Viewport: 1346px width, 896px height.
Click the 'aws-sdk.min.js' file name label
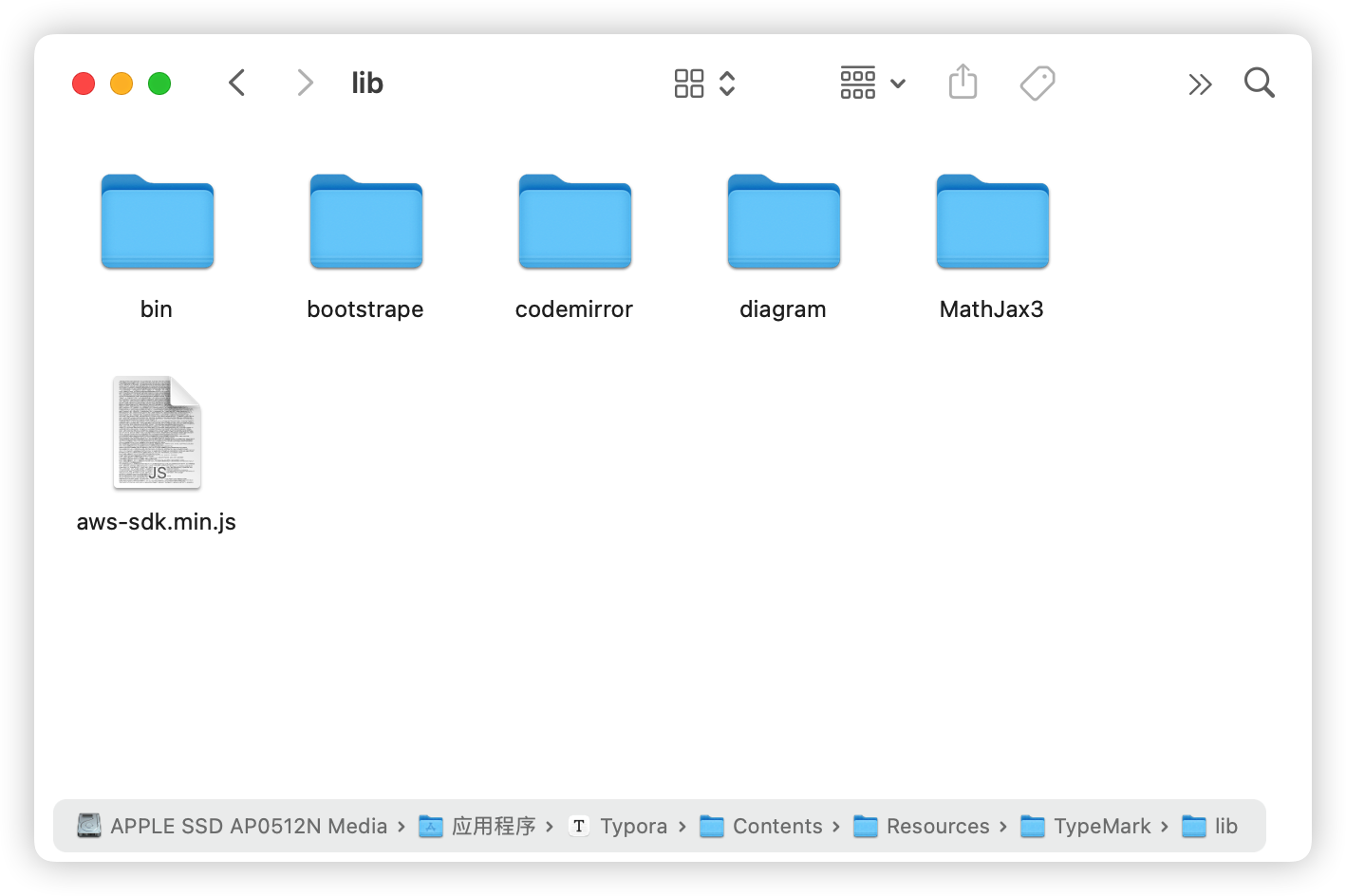(x=157, y=522)
